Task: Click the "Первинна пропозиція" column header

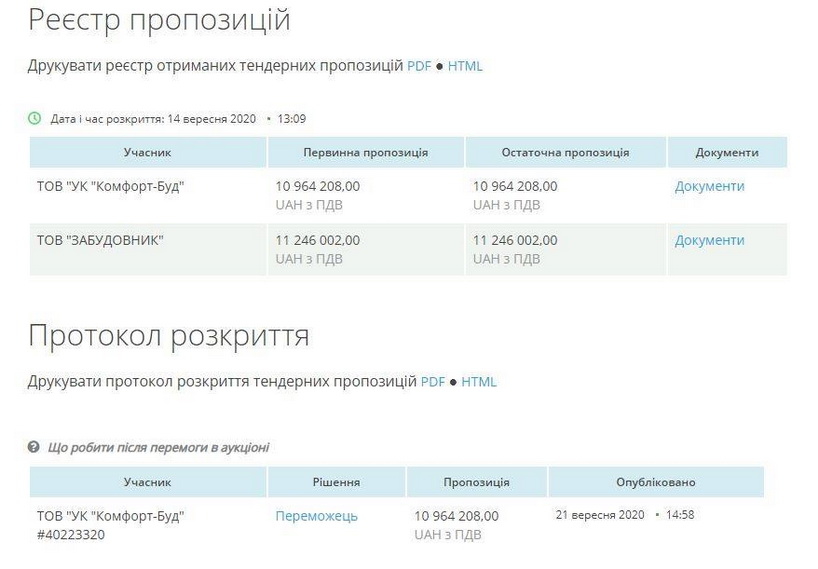Action: click(x=365, y=153)
